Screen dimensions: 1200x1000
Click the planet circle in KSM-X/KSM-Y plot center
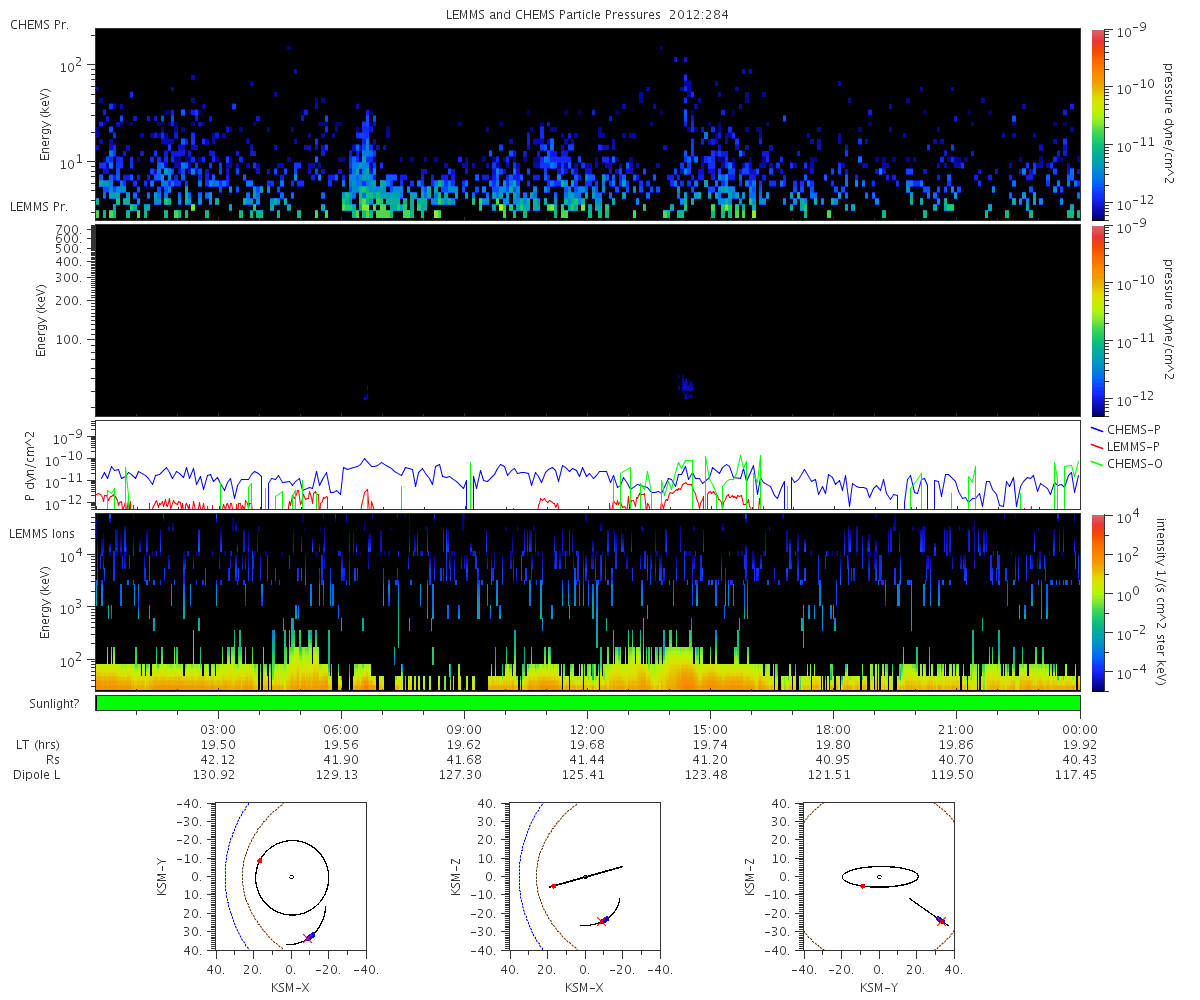point(291,877)
